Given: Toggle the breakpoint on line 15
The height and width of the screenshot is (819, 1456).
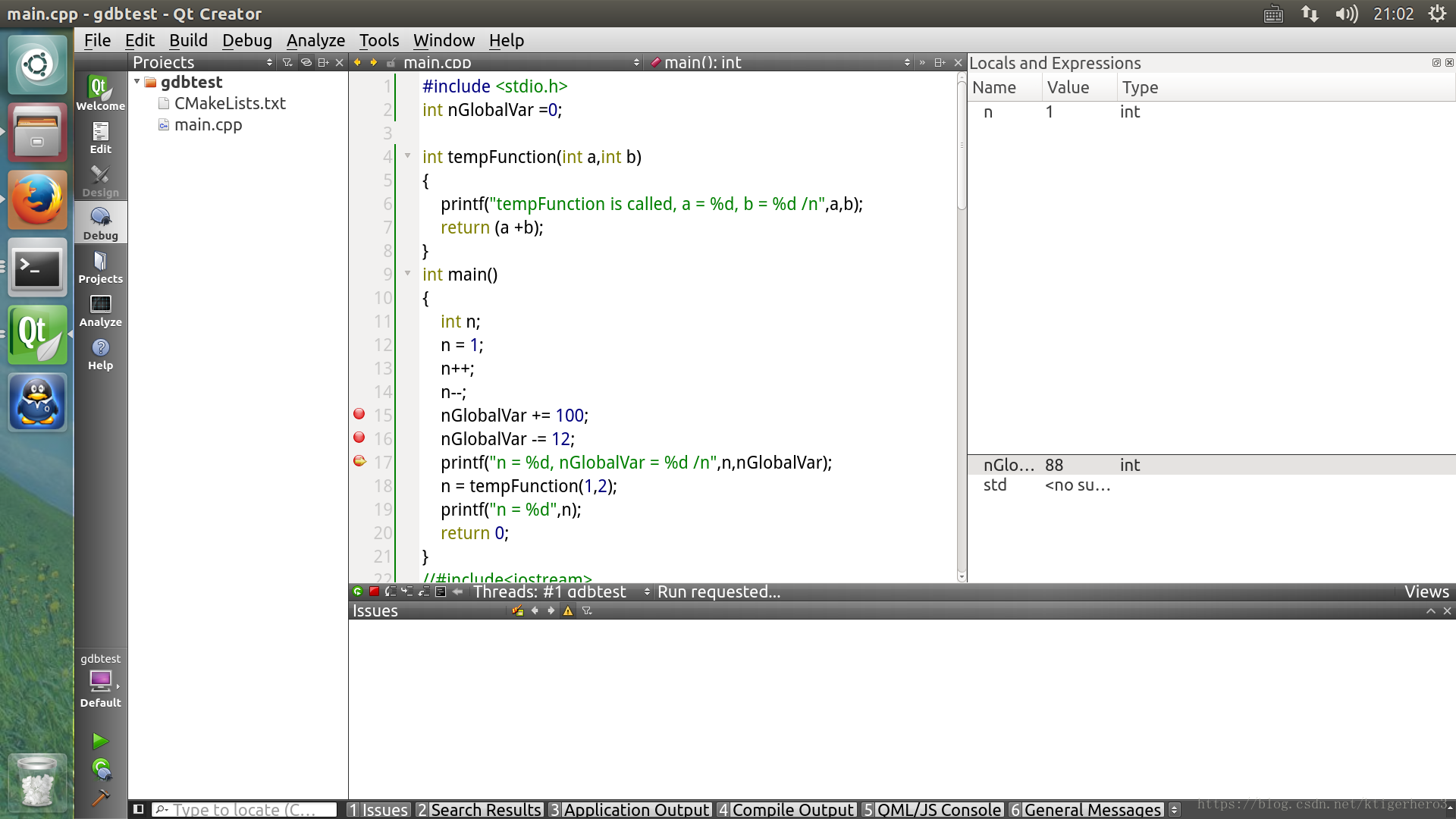Looking at the screenshot, I should [359, 414].
